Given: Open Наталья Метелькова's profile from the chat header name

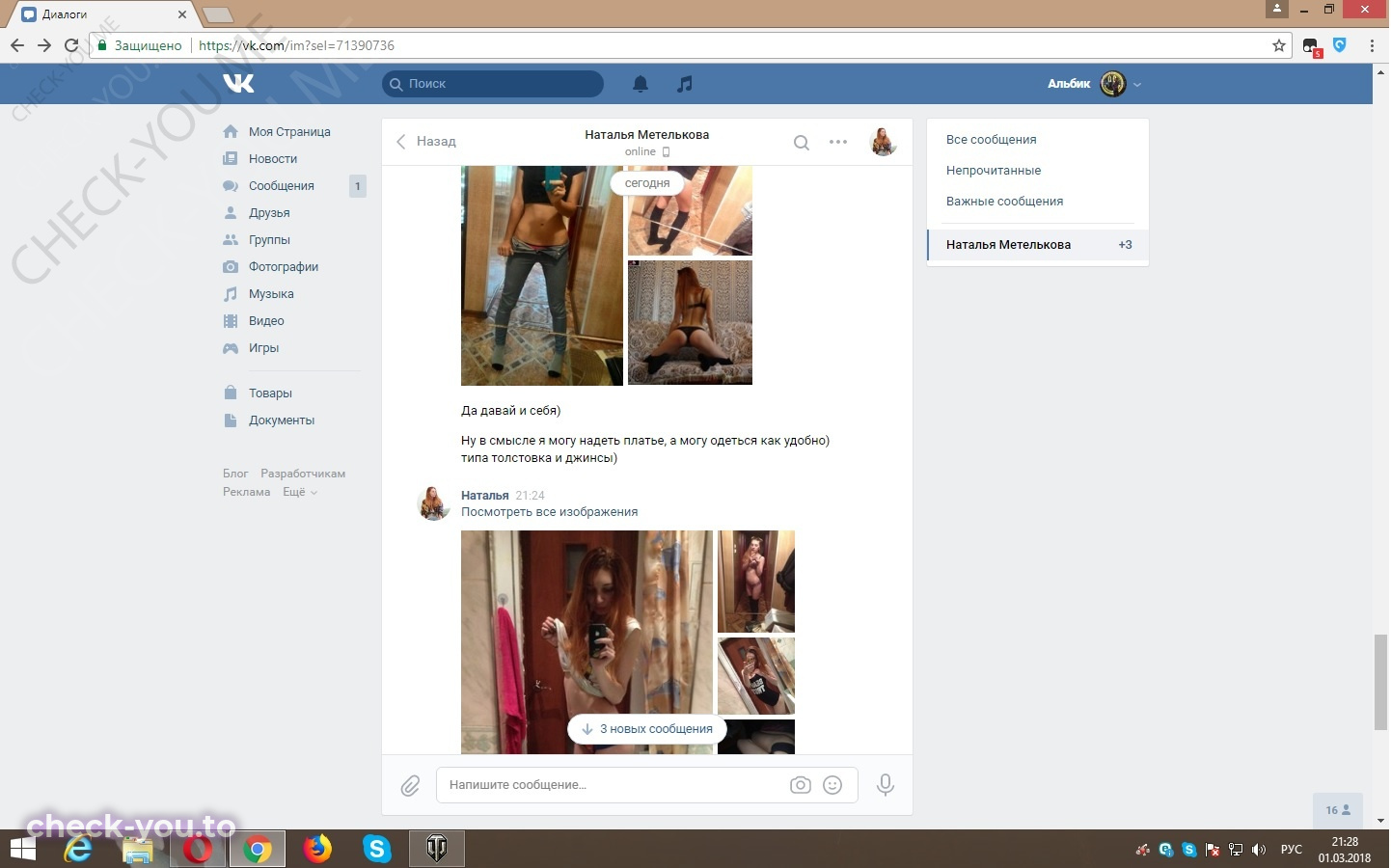Looking at the screenshot, I should 646,135.
